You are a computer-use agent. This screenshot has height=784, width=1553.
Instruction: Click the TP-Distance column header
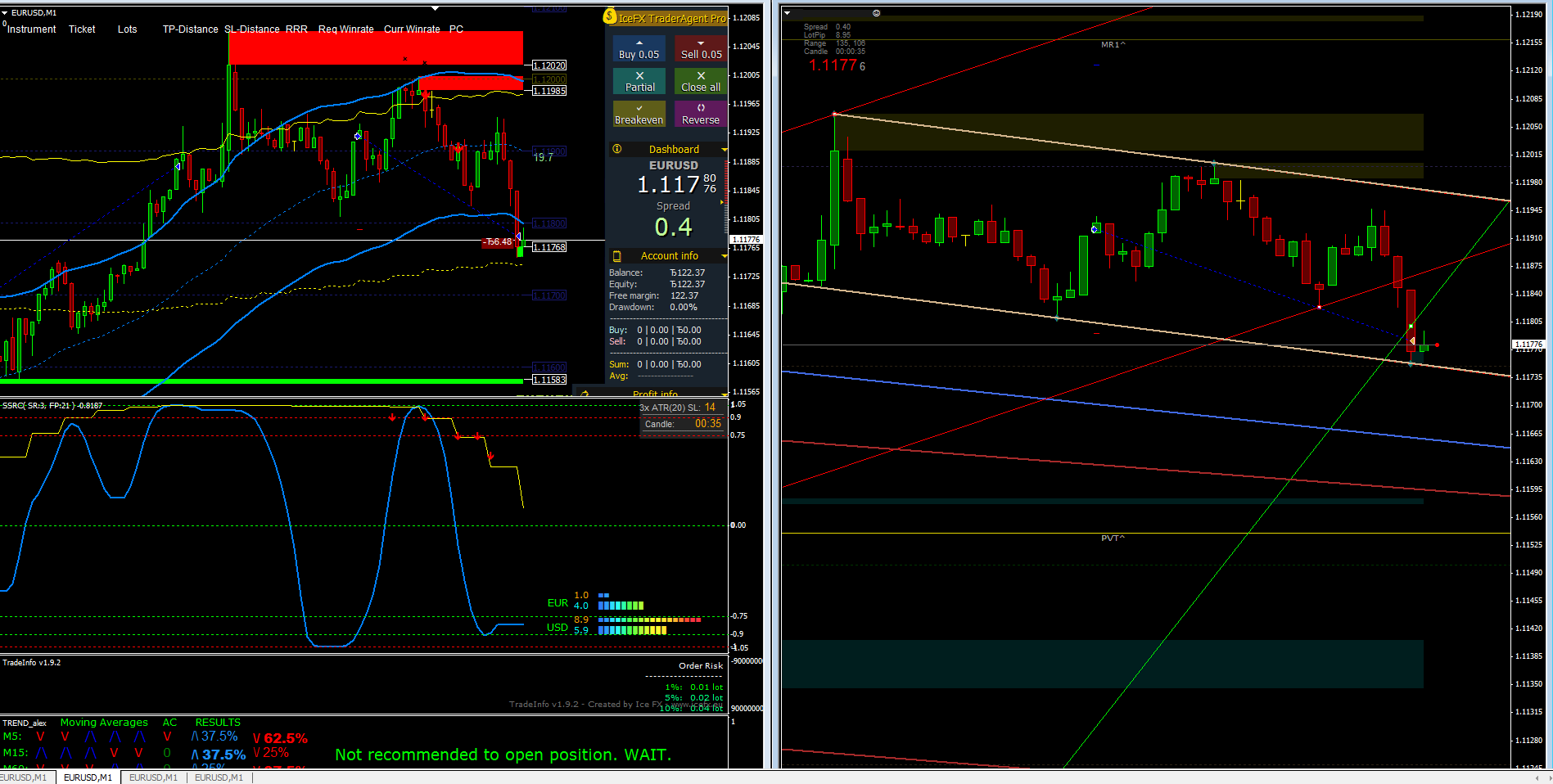coord(191,29)
